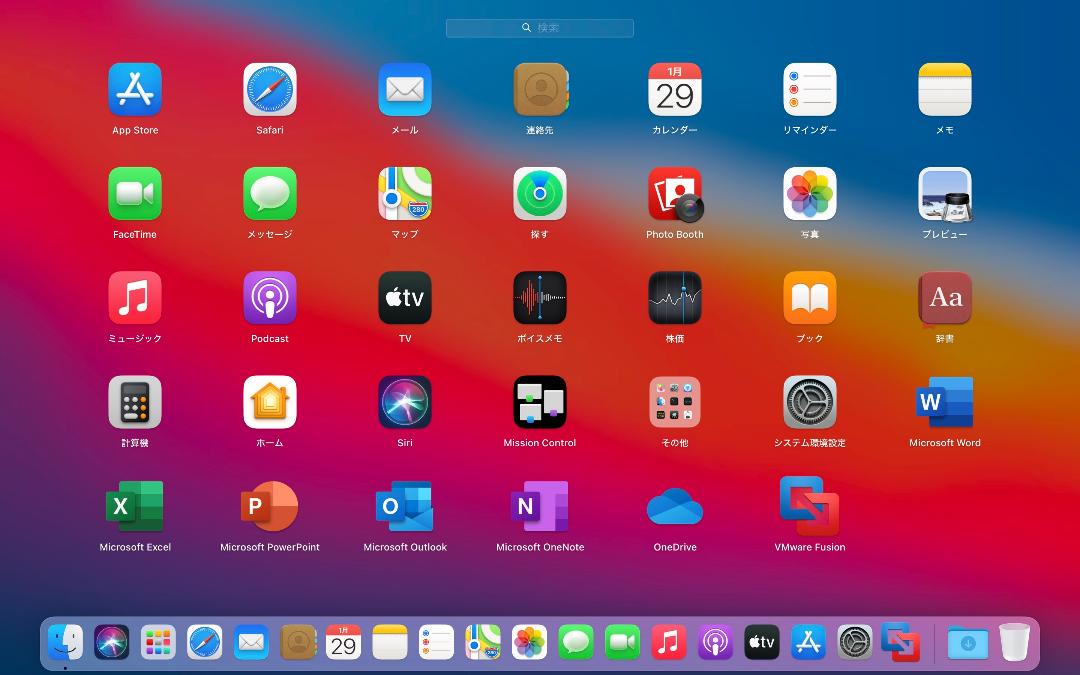Open VMware Fusion from the Dock
This screenshot has height=675, width=1080.
tap(901, 642)
